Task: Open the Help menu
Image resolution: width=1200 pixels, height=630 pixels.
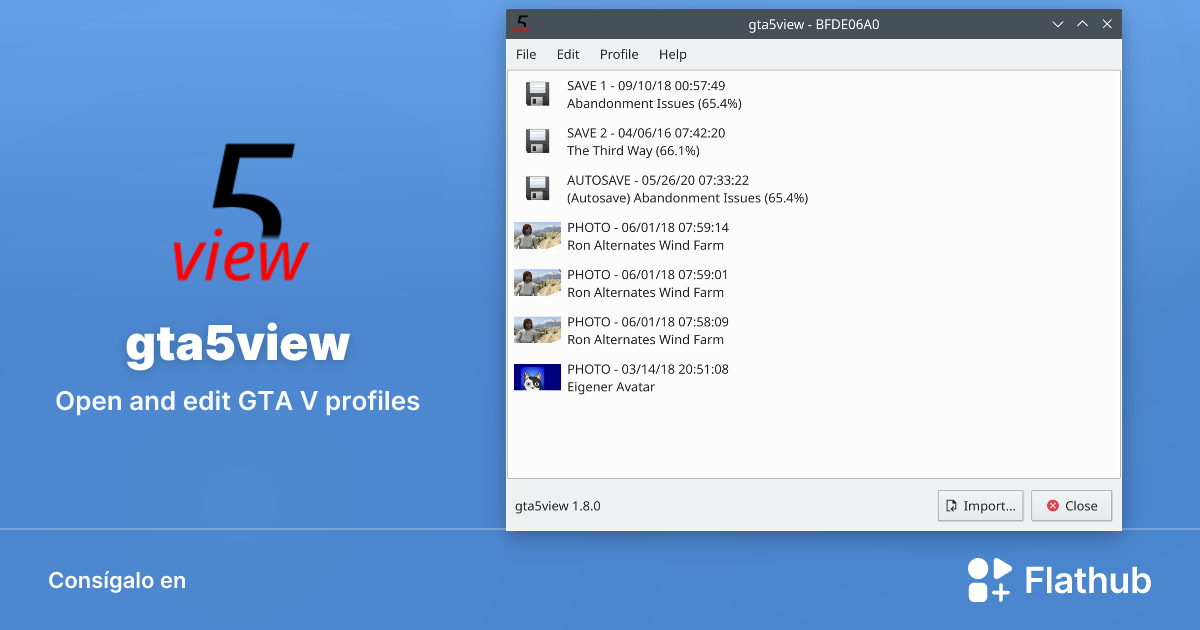Action: [672, 54]
